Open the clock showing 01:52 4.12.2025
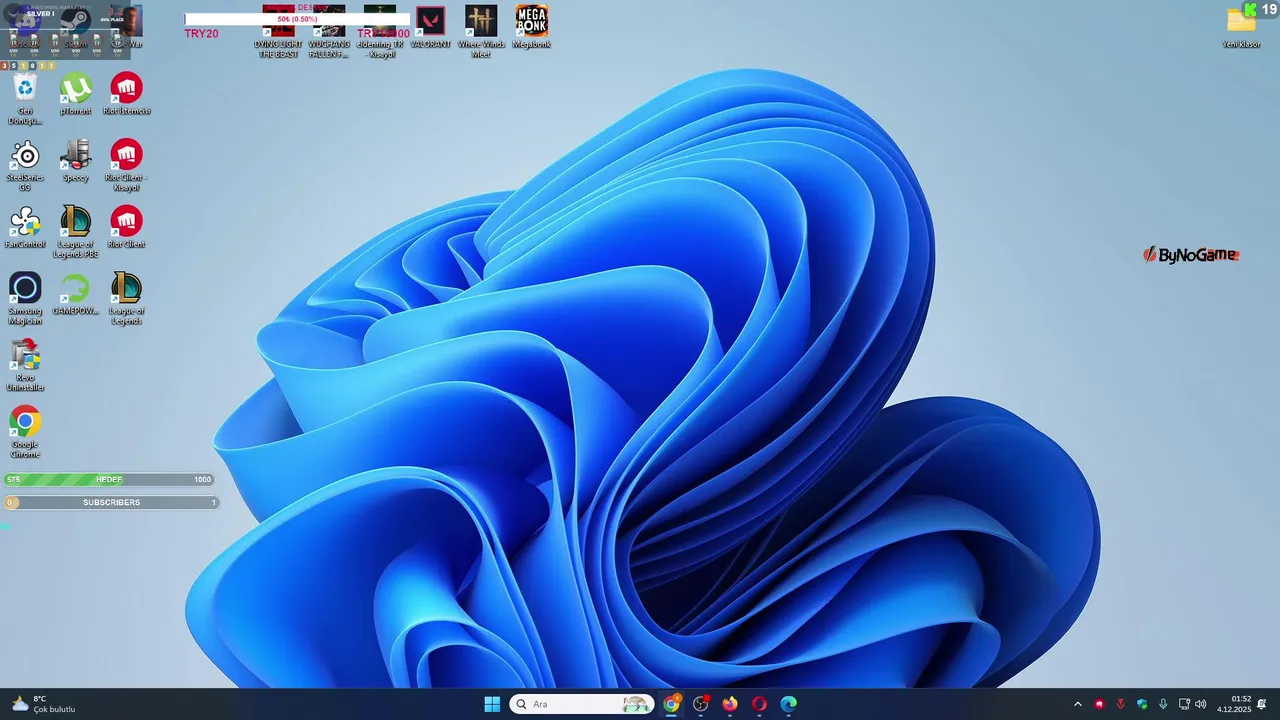Viewport: 1280px width, 720px height. coord(1234,704)
